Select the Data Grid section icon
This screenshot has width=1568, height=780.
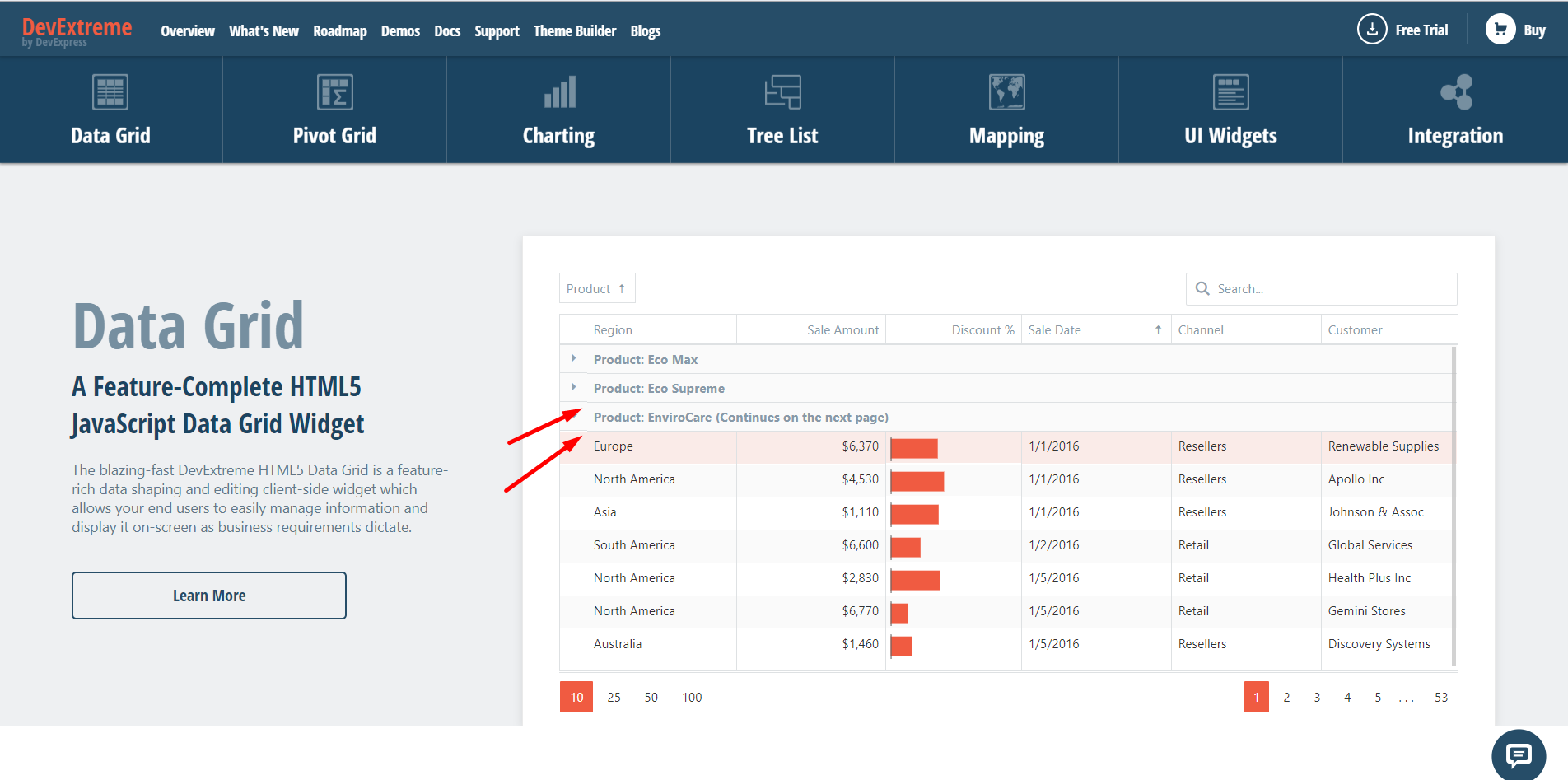pos(110,91)
